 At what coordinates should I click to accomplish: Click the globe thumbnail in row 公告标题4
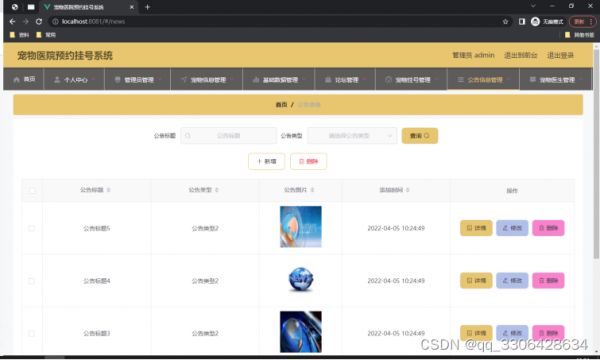[x=301, y=280]
